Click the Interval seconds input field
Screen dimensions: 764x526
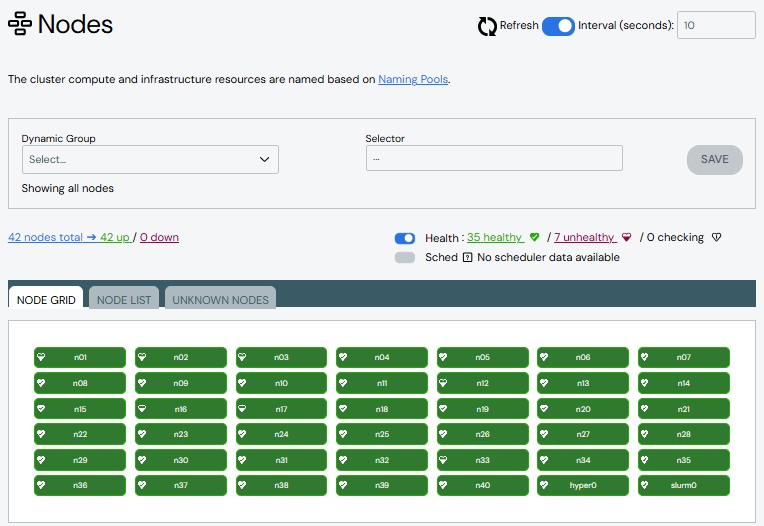[716, 25]
